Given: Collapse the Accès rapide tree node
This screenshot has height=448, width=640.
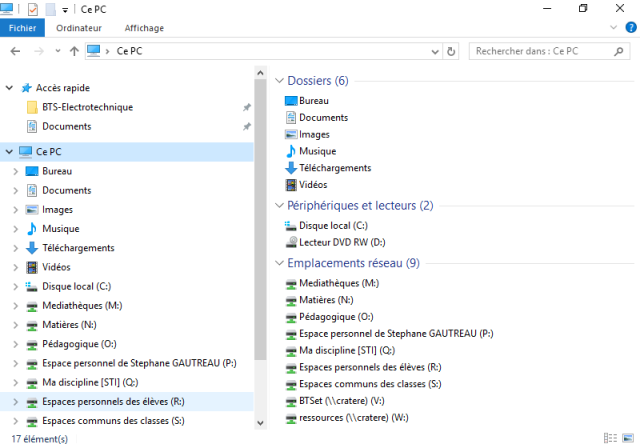Looking at the screenshot, I should [9, 88].
